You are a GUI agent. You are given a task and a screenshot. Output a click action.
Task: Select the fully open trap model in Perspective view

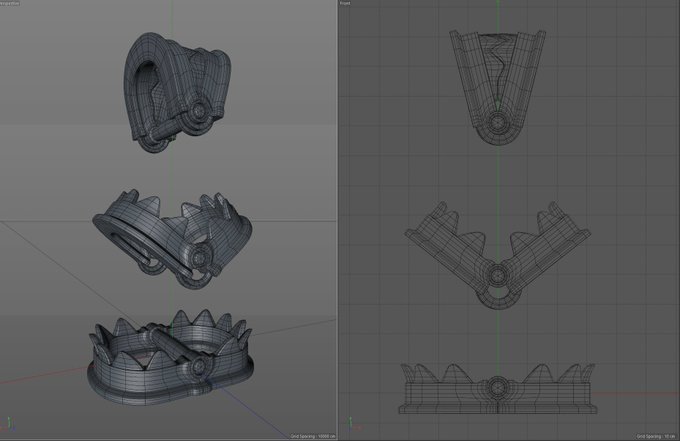click(170, 358)
